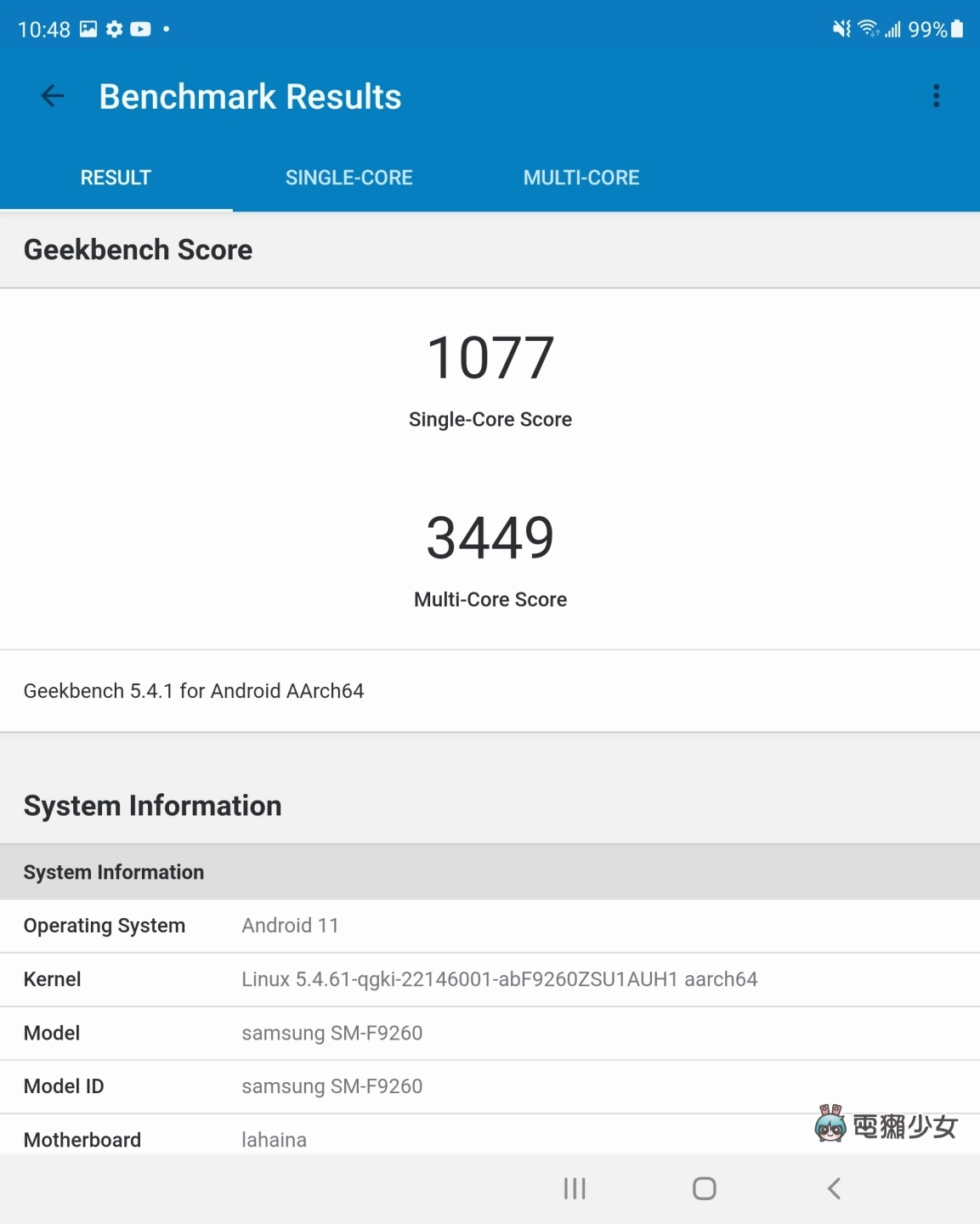Tap the gallery image notification icon
Screen dimensions: 980x1224
point(88,30)
